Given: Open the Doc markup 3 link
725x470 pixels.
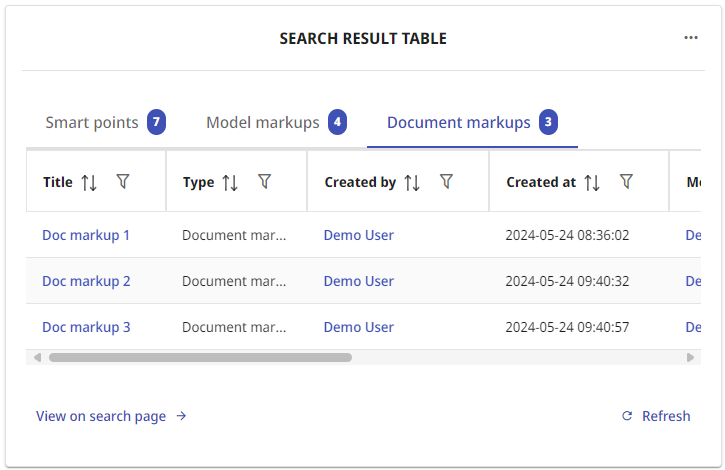Looking at the screenshot, I should point(86,327).
